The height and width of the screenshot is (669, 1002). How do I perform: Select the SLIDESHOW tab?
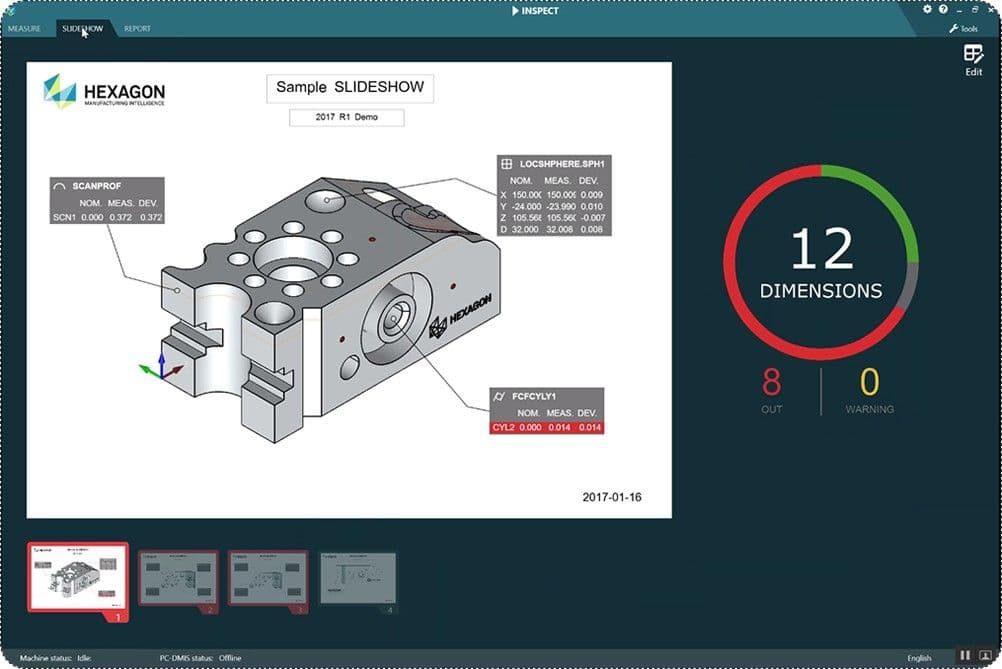pyautogui.click(x=82, y=29)
